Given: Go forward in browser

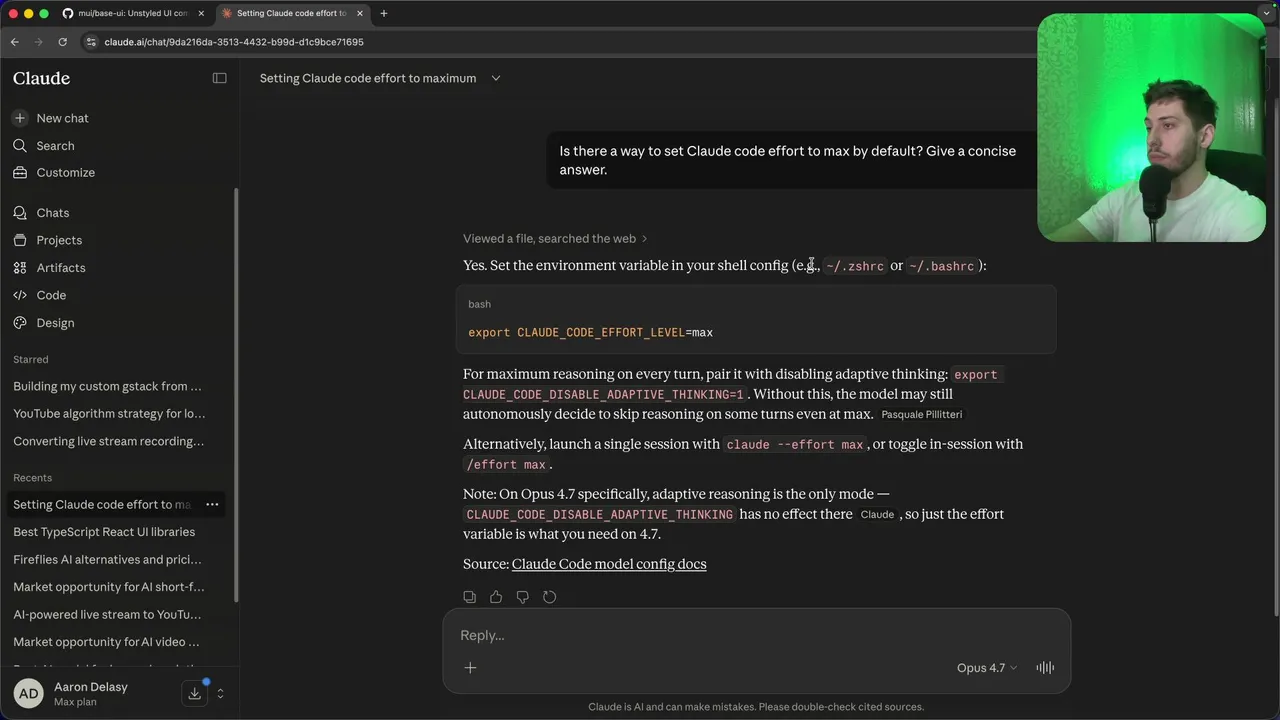Looking at the screenshot, I should (38, 42).
